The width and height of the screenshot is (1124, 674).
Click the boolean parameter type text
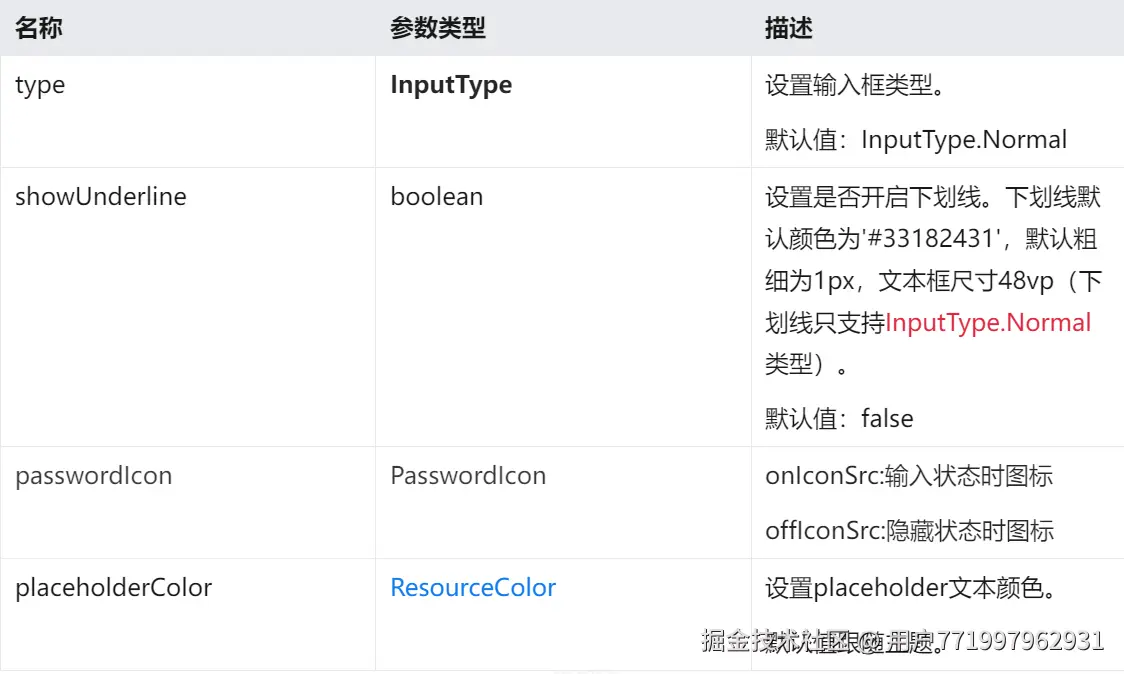(436, 197)
